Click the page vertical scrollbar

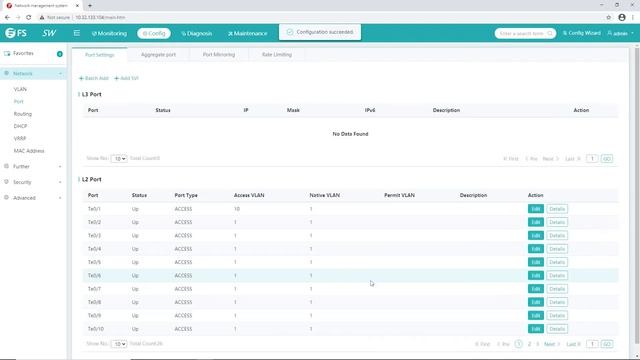637,196
